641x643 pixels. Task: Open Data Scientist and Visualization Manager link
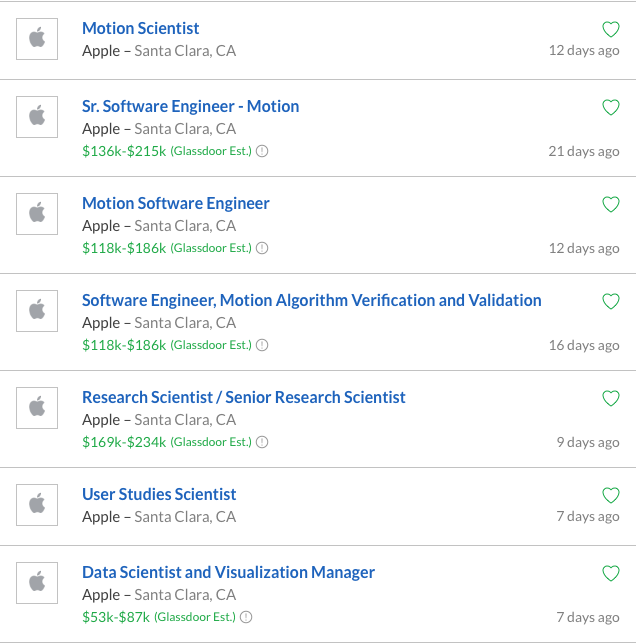point(228,573)
